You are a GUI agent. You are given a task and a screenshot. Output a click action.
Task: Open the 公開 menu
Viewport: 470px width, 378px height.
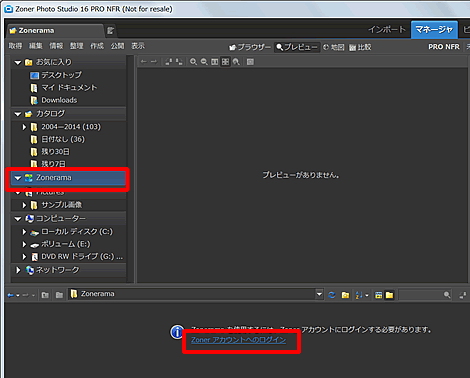pyautogui.click(x=118, y=46)
